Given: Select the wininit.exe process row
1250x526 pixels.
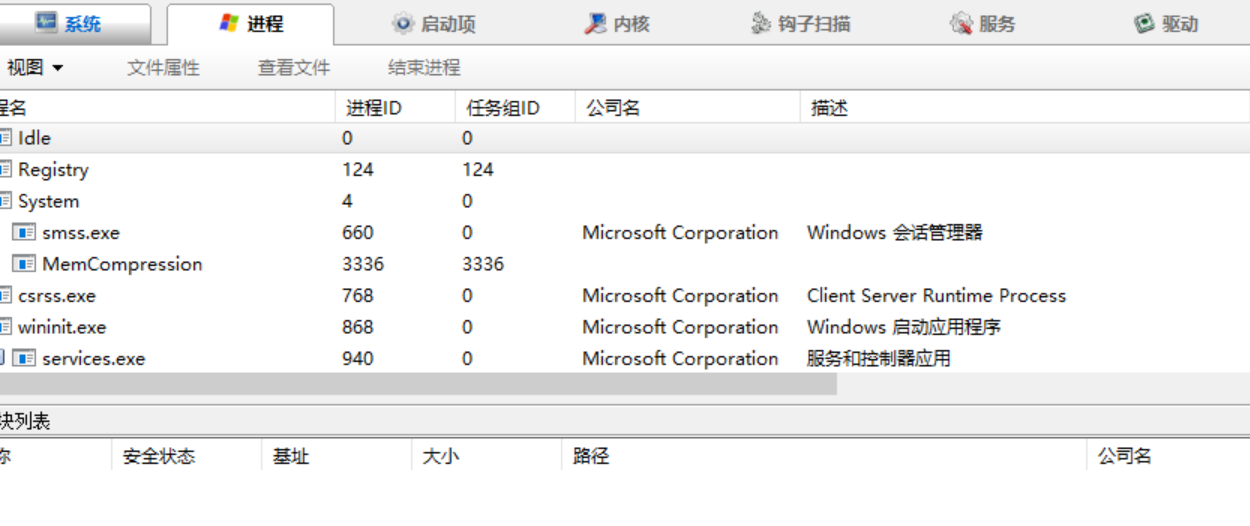Looking at the screenshot, I should click(625, 327).
